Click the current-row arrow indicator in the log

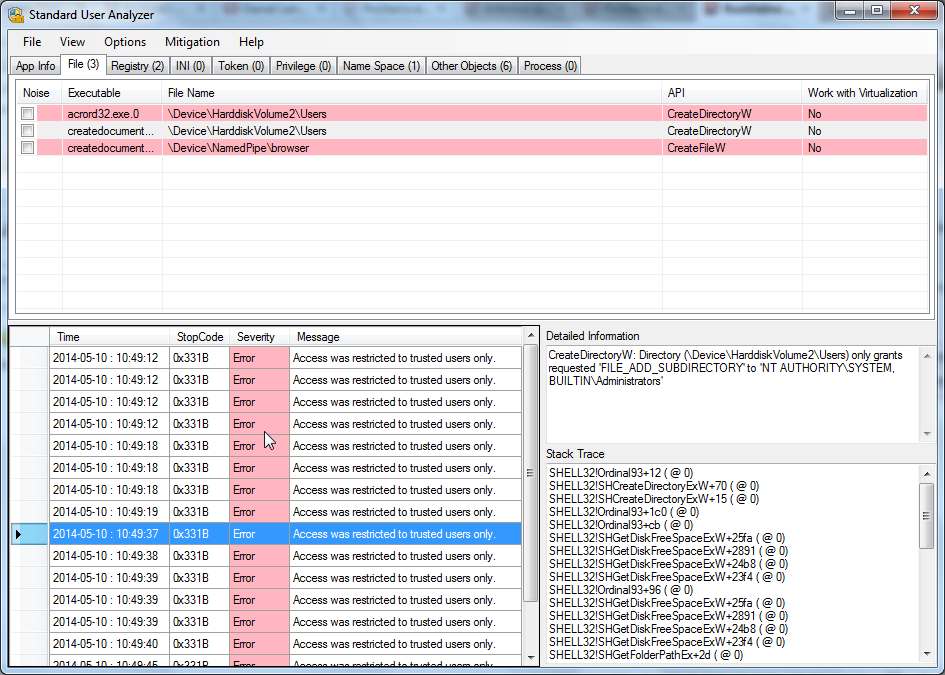(19, 534)
